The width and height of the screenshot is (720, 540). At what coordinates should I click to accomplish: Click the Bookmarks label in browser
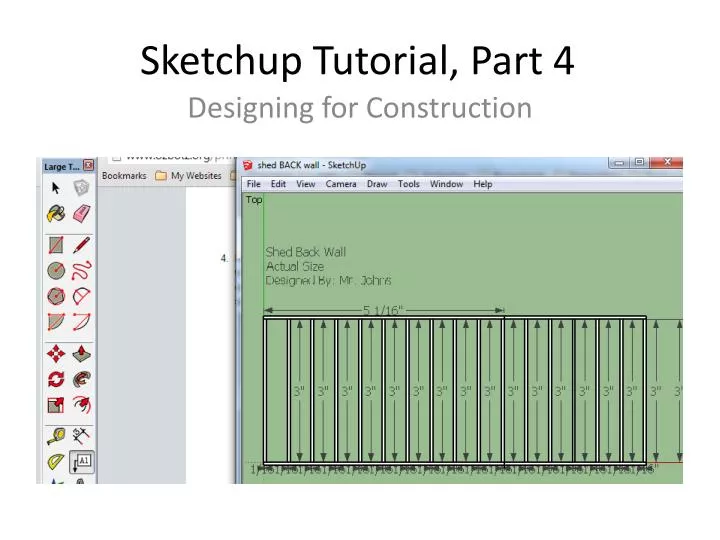124,176
